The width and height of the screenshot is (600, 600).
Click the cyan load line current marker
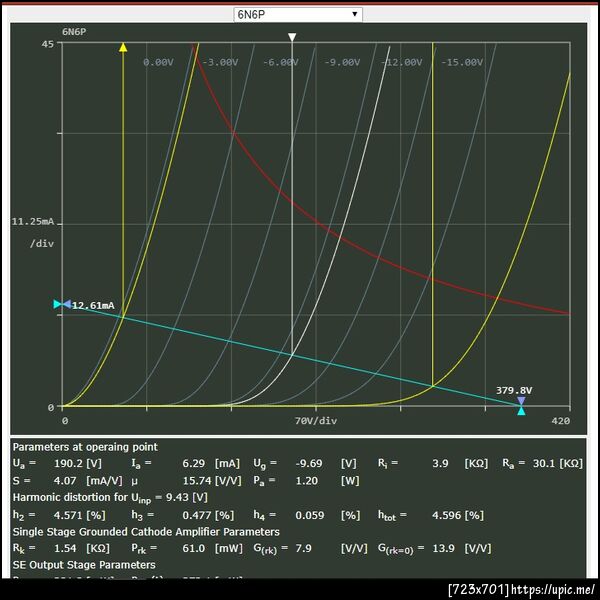pos(57,304)
